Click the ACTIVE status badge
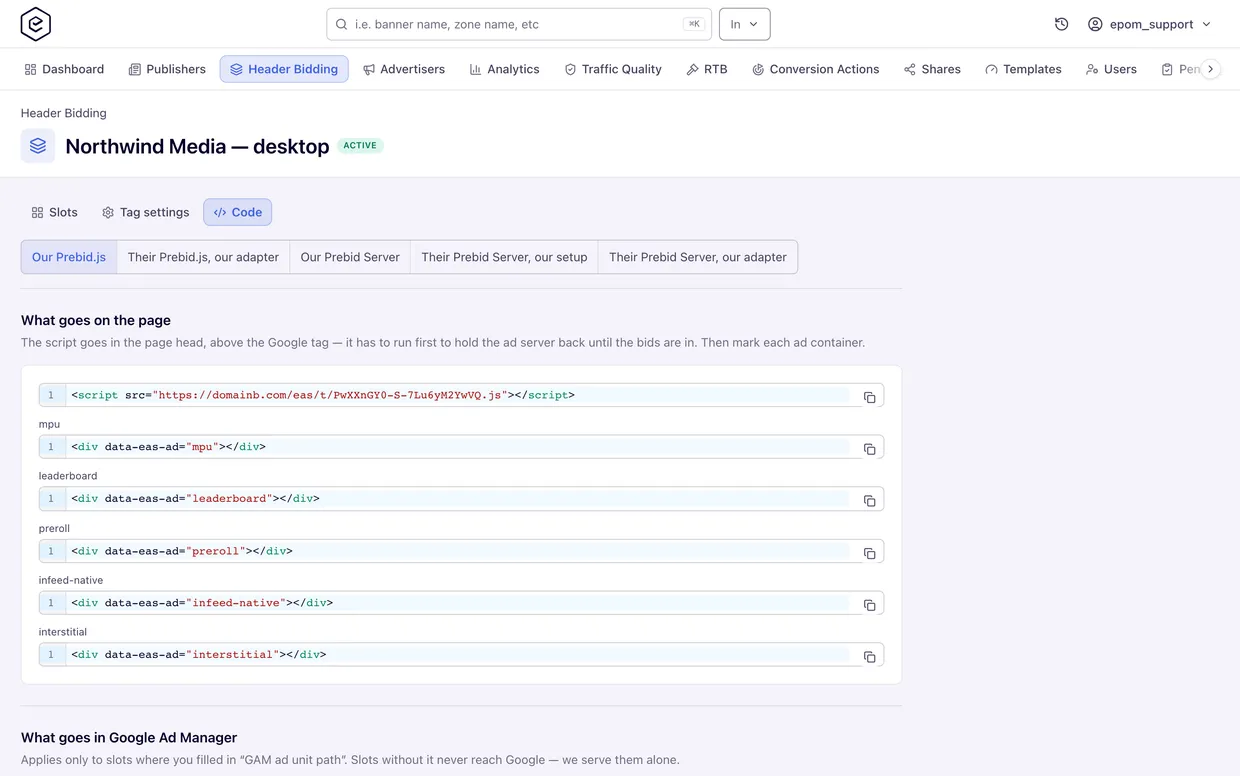Viewport: 1240px width, 776px height. [x=360, y=145]
